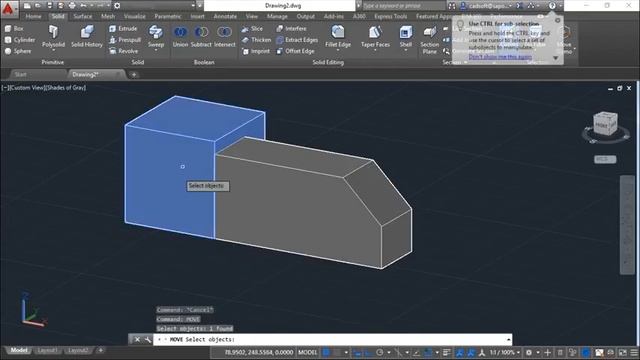The height and width of the screenshot is (360, 640).
Task: Open the Express Tools ribbon tab
Action: click(391, 16)
